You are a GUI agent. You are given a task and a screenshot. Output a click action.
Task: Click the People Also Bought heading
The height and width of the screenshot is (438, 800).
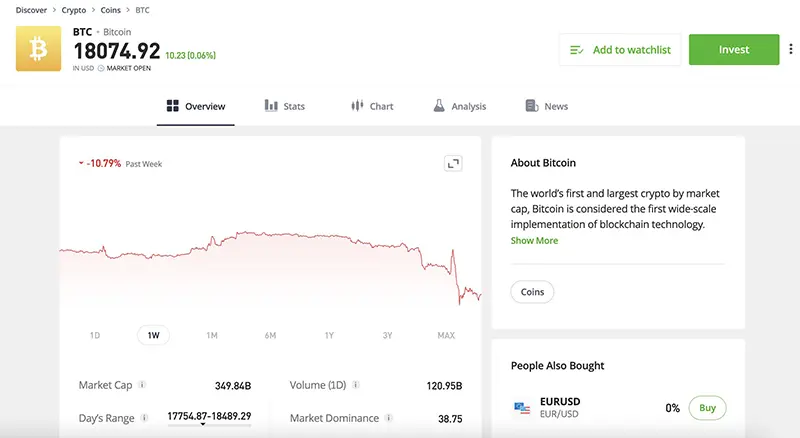pos(557,366)
